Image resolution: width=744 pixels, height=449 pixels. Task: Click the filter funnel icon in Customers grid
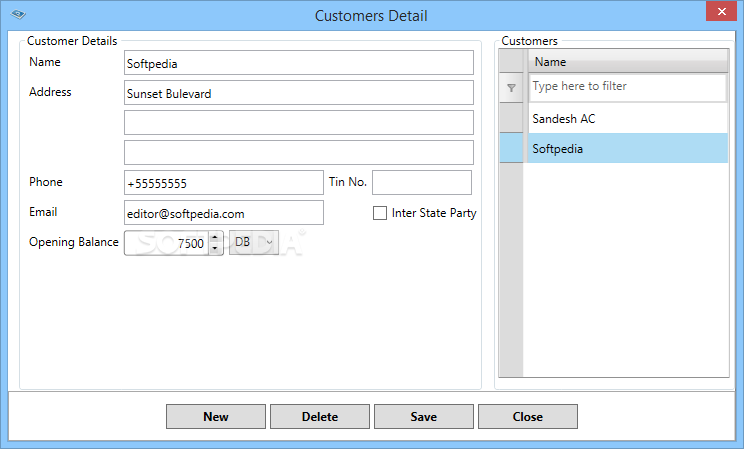[511, 88]
